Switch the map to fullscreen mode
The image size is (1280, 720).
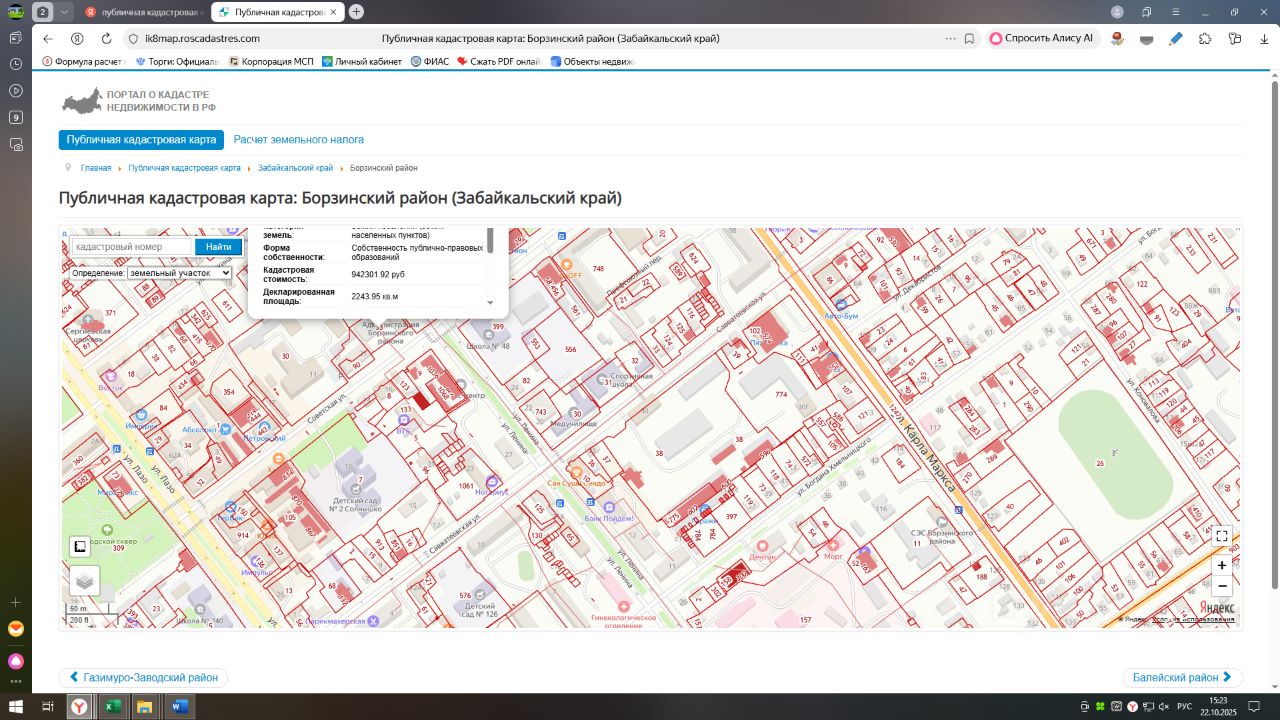[x=1222, y=536]
